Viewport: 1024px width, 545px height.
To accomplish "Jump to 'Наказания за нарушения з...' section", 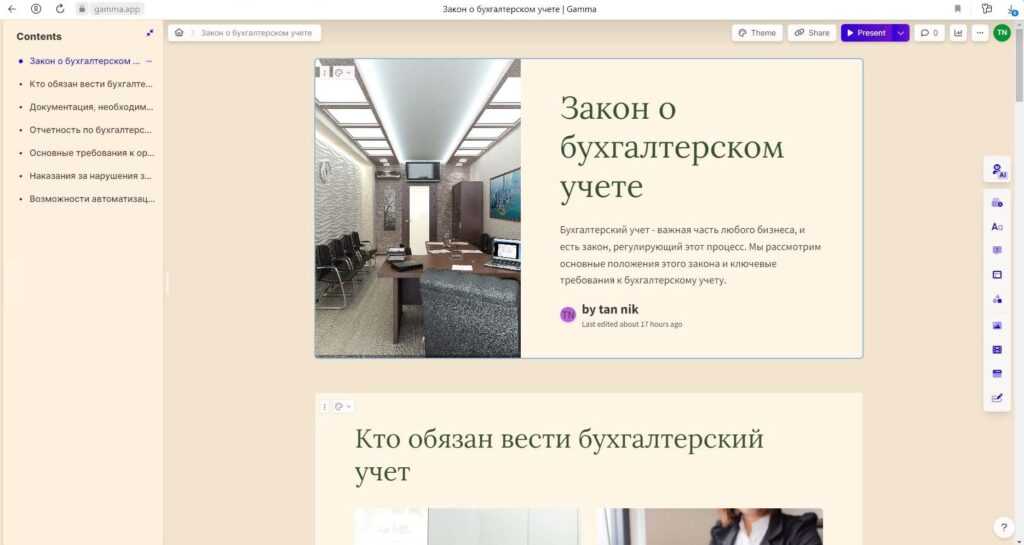I will [90, 176].
